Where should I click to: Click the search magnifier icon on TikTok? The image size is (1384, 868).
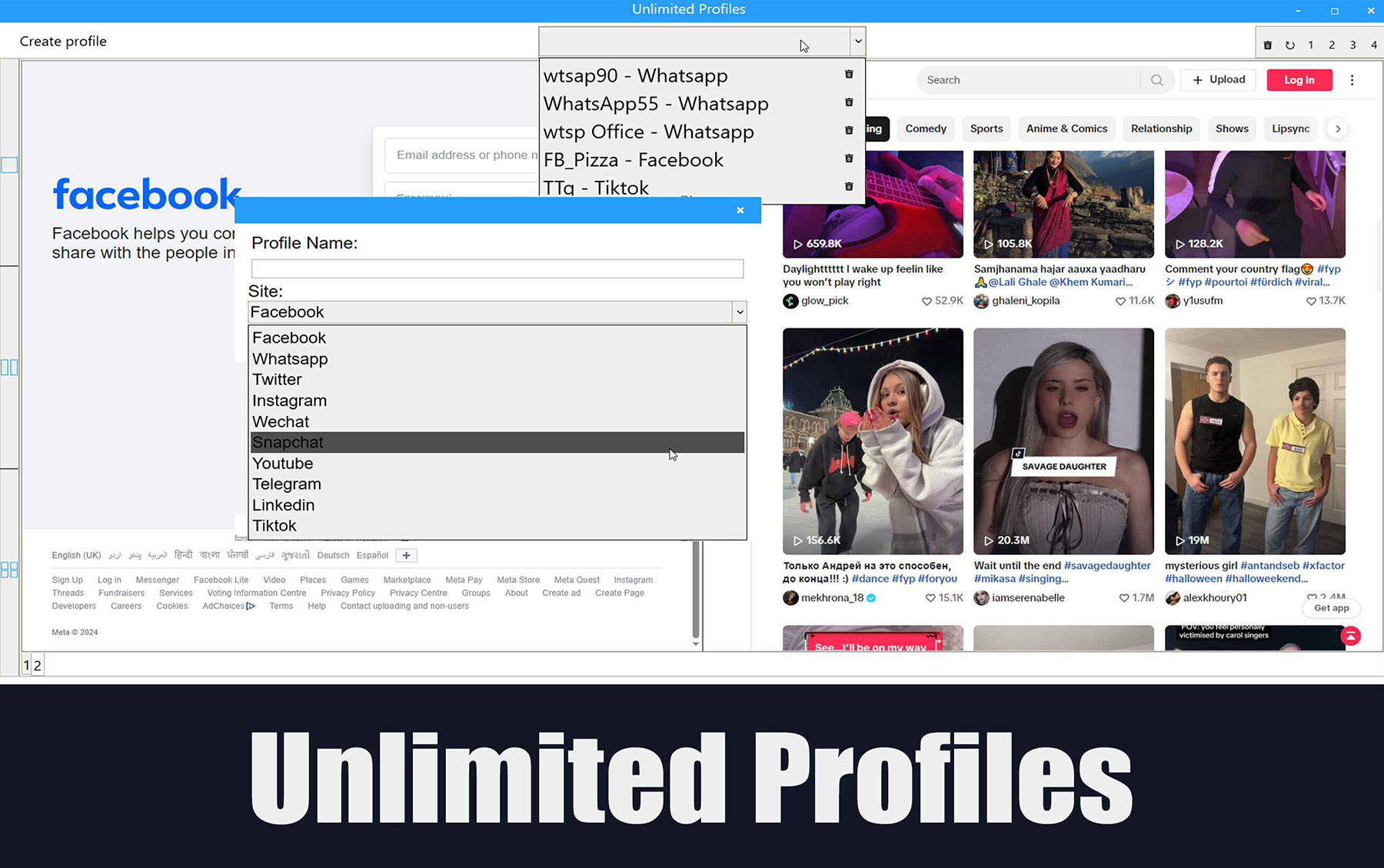point(1156,79)
